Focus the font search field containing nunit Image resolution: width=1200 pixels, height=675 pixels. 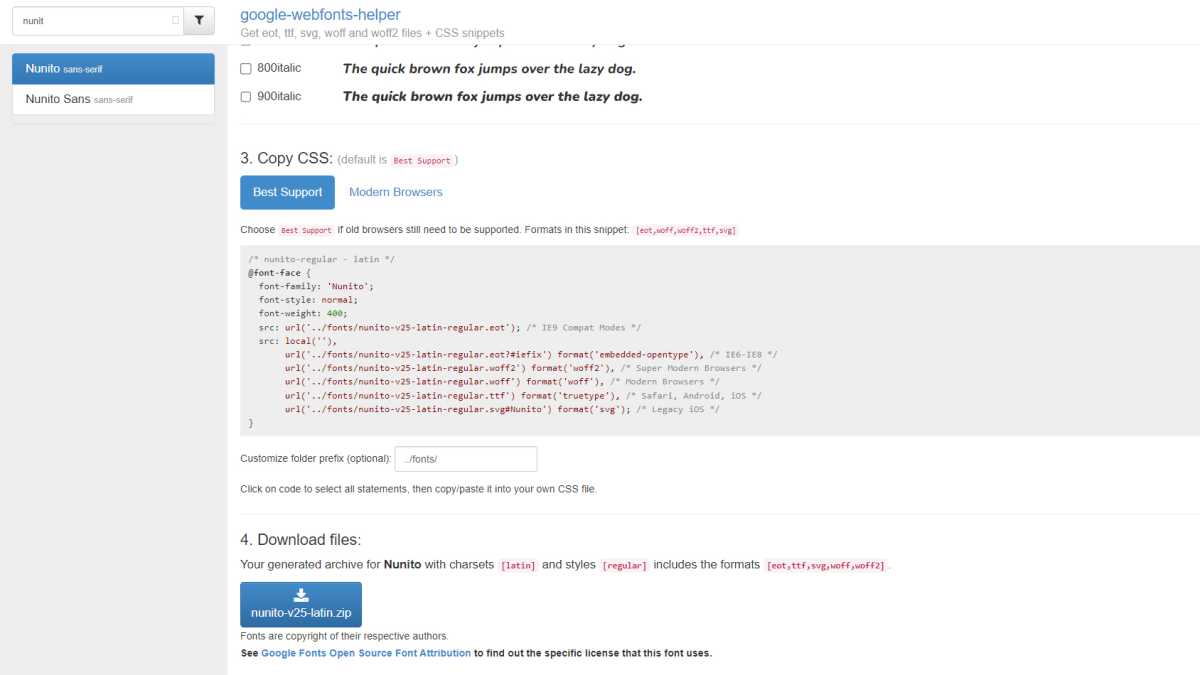tap(98, 20)
